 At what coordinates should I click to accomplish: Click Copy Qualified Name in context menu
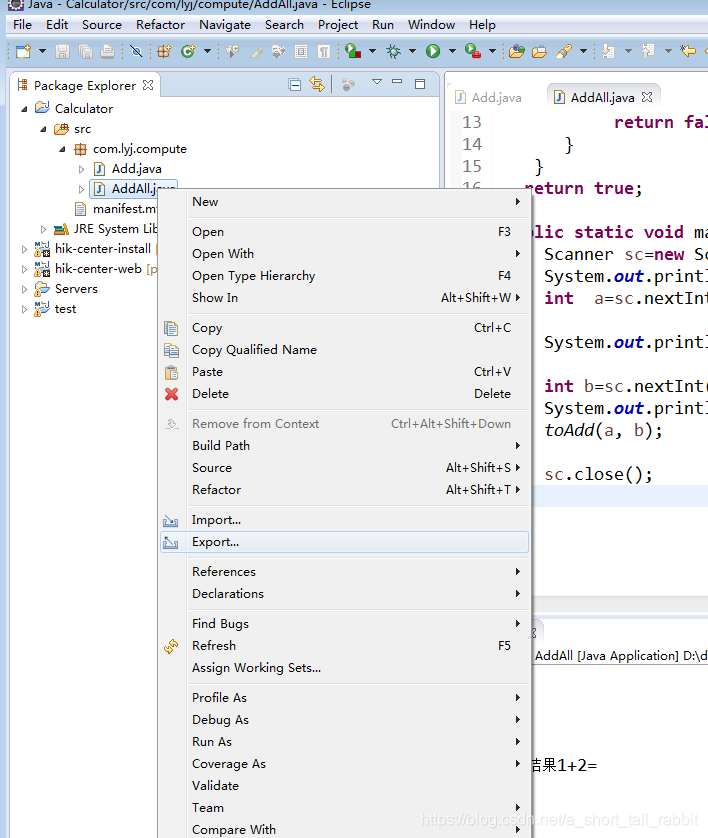pos(345,350)
